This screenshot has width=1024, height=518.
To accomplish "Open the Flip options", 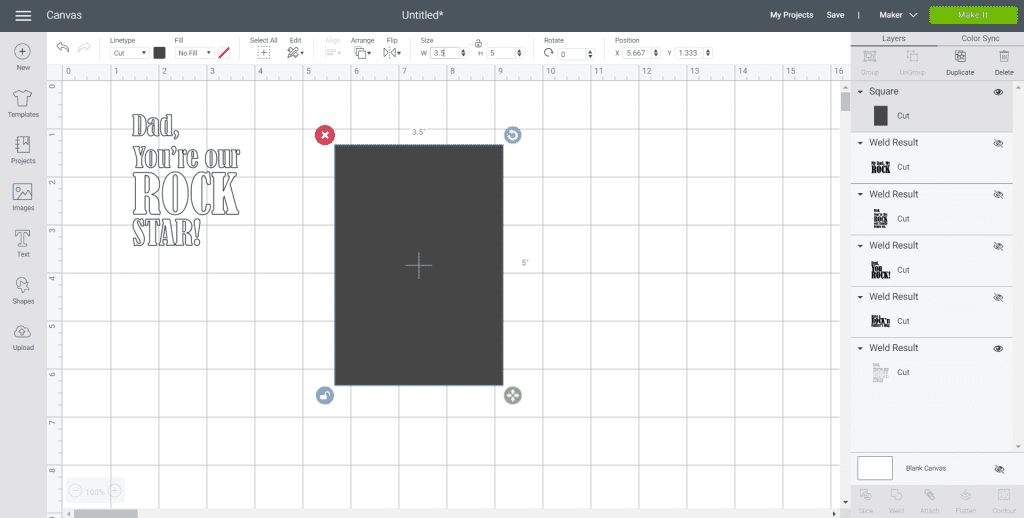I will click(x=392, y=53).
